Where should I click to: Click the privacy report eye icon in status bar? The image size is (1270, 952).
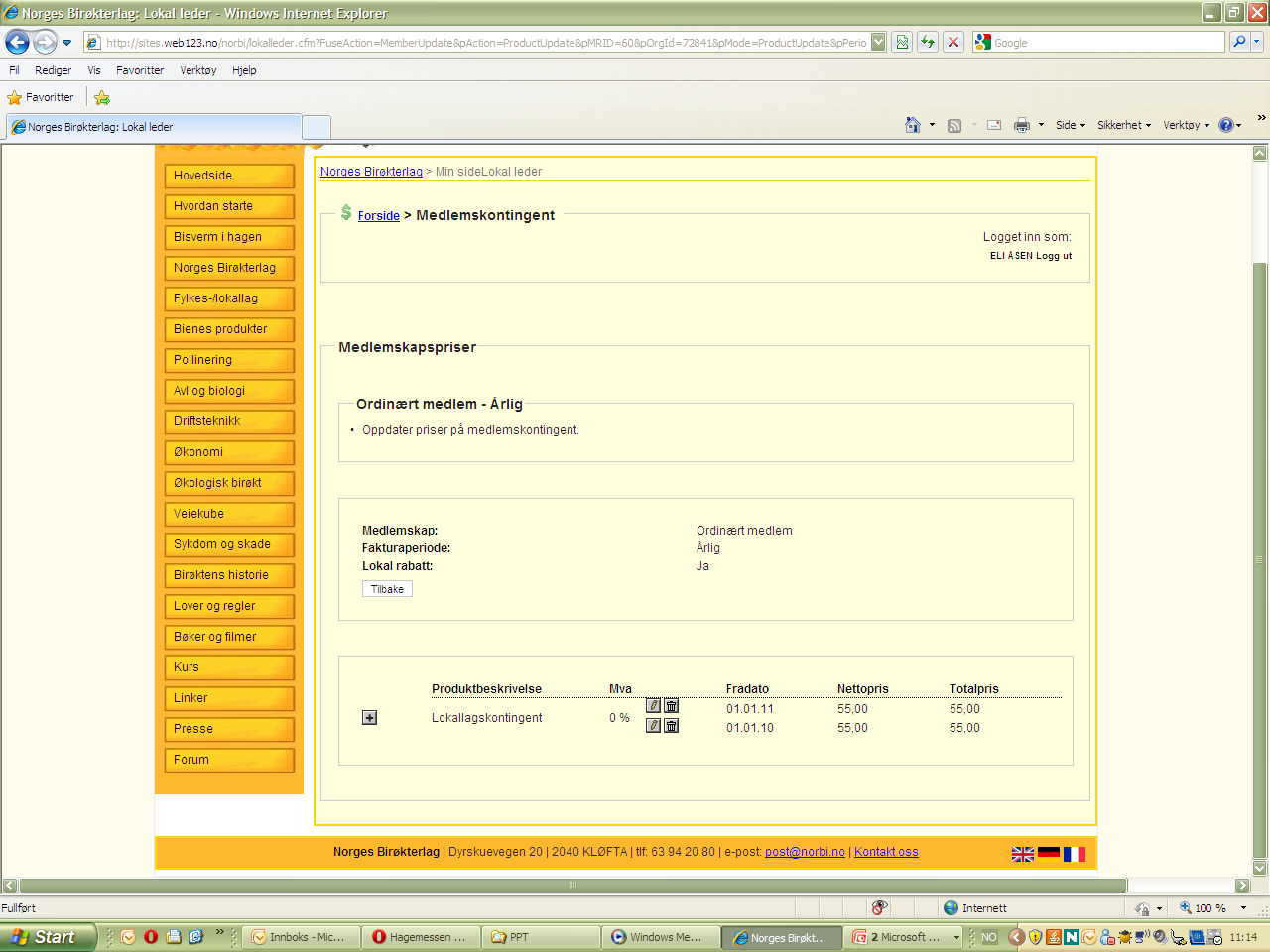879,907
